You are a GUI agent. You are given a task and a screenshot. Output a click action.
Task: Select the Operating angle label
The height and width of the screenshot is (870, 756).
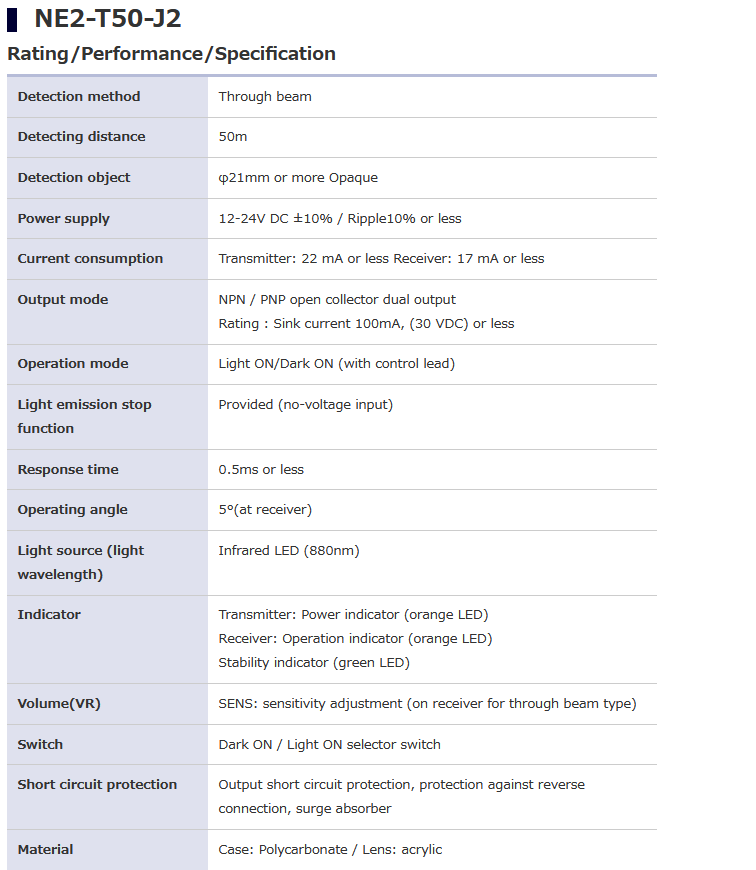[73, 510]
